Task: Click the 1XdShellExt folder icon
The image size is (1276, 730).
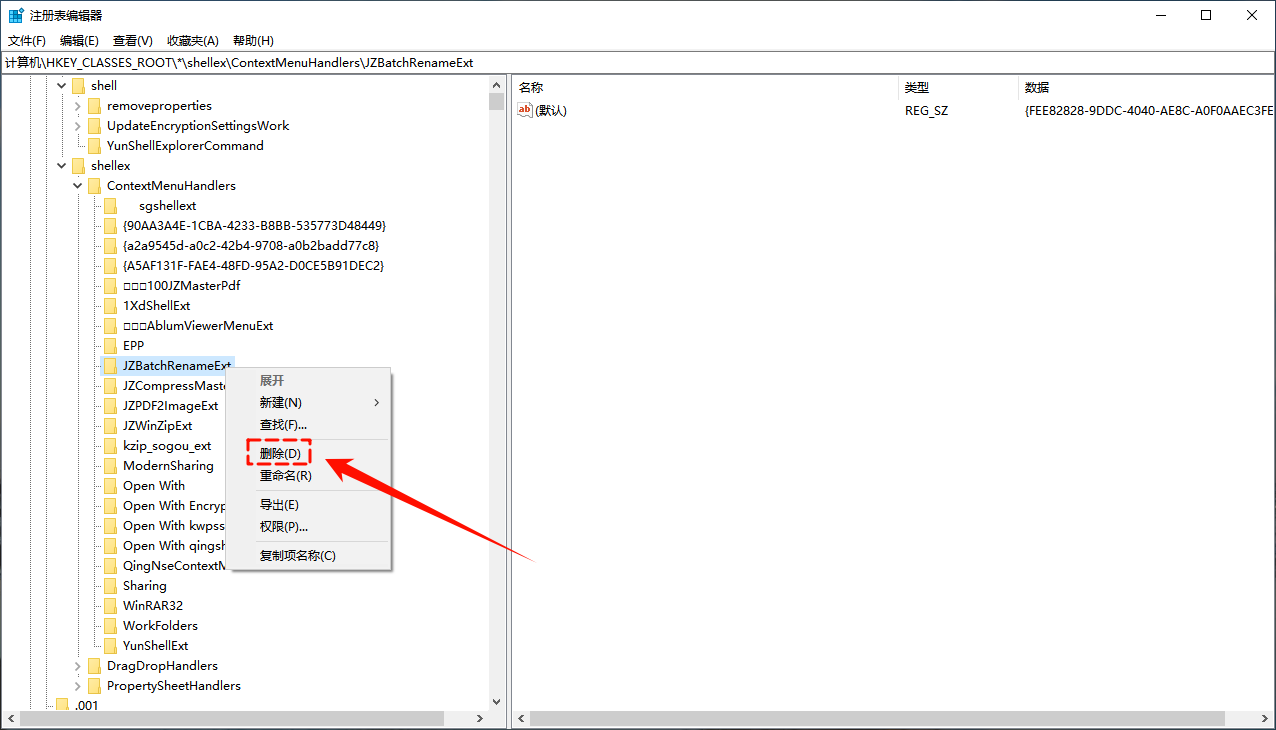Action: coord(110,305)
